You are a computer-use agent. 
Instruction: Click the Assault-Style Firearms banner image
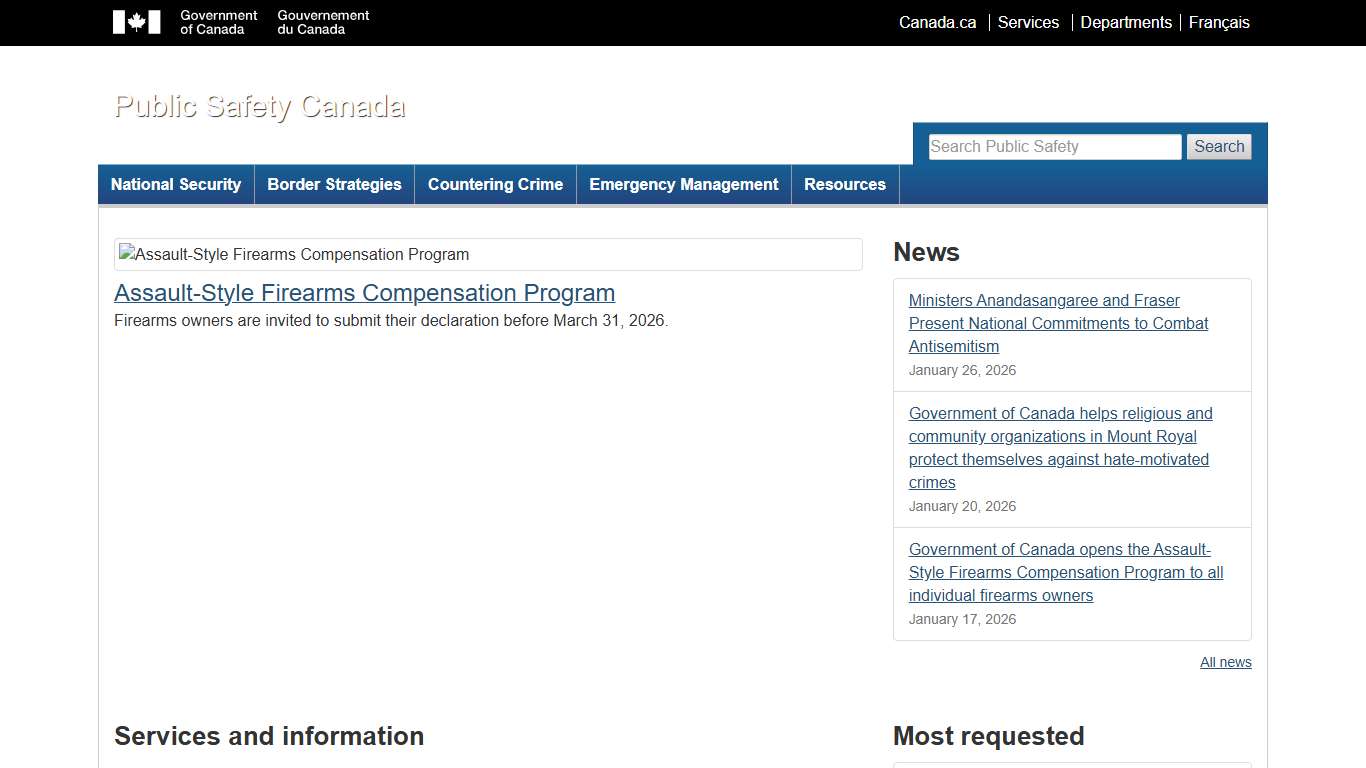(488, 254)
